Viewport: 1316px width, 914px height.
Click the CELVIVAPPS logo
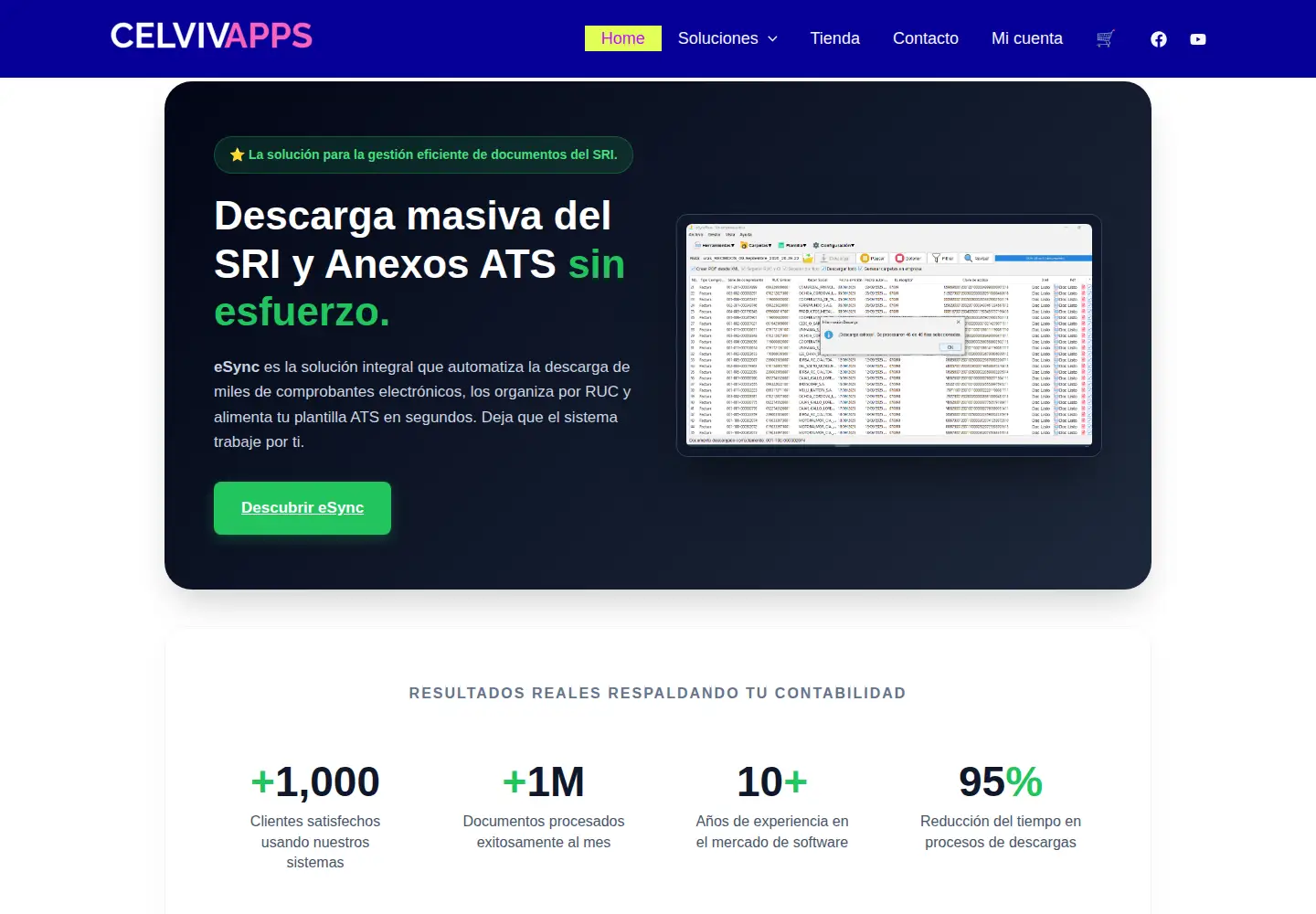(211, 36)
